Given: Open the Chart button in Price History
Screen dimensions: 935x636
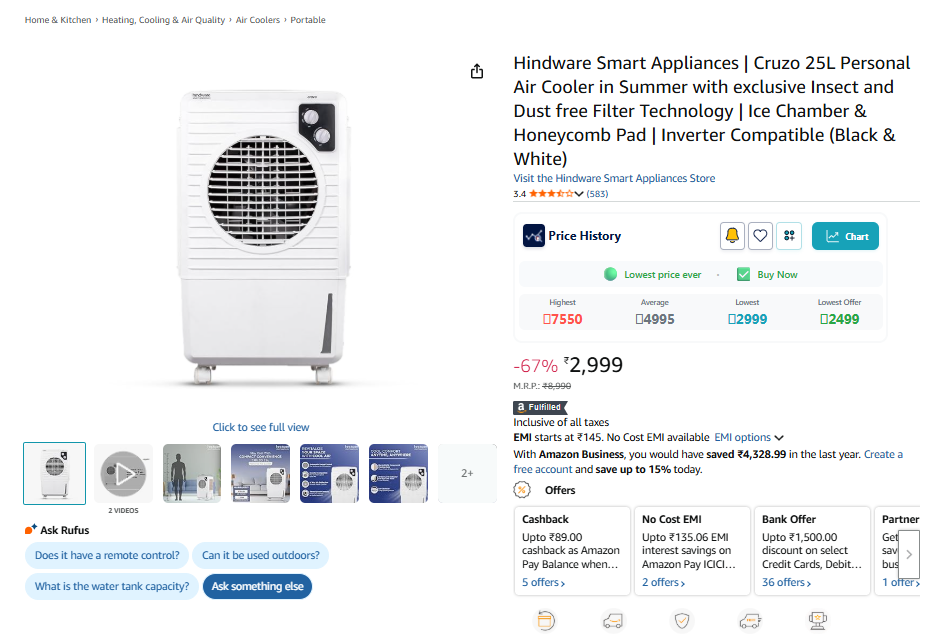Looking at the screenshot, I should tap(845, 236).
